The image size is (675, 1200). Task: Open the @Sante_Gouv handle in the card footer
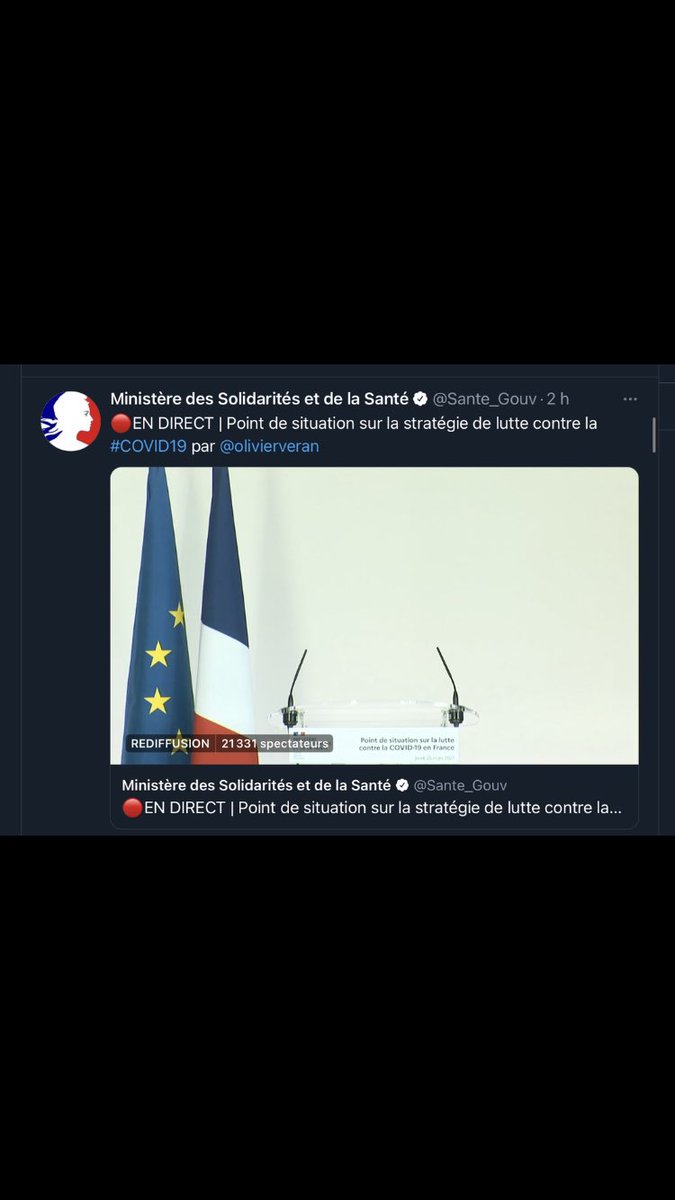click(460, 786)
